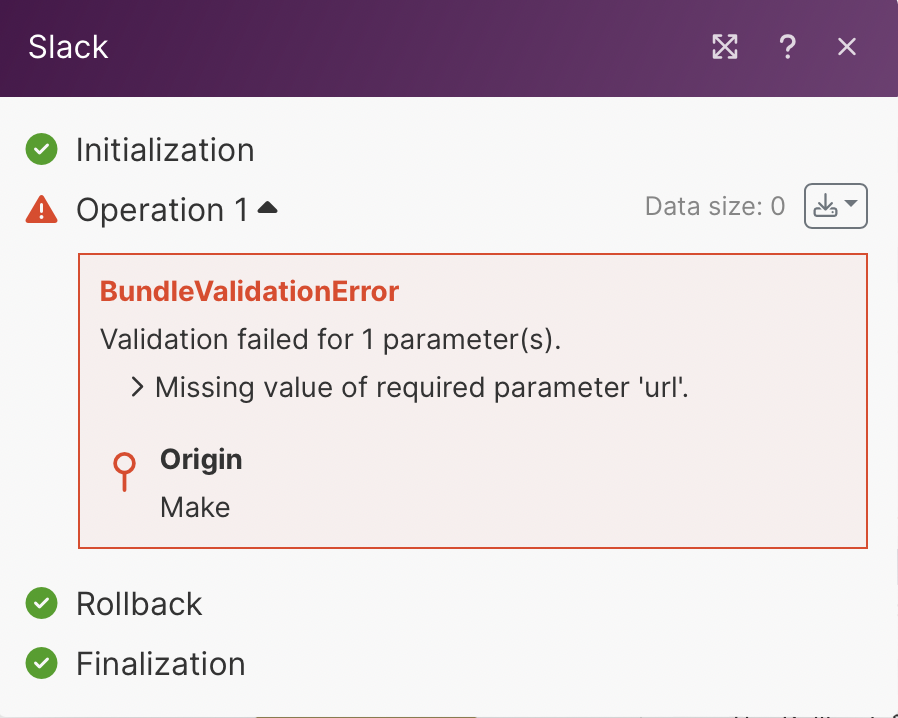This screenshot has width=898, height=718.
Task: Select the Rollback step label
Action: pos(139,604)
